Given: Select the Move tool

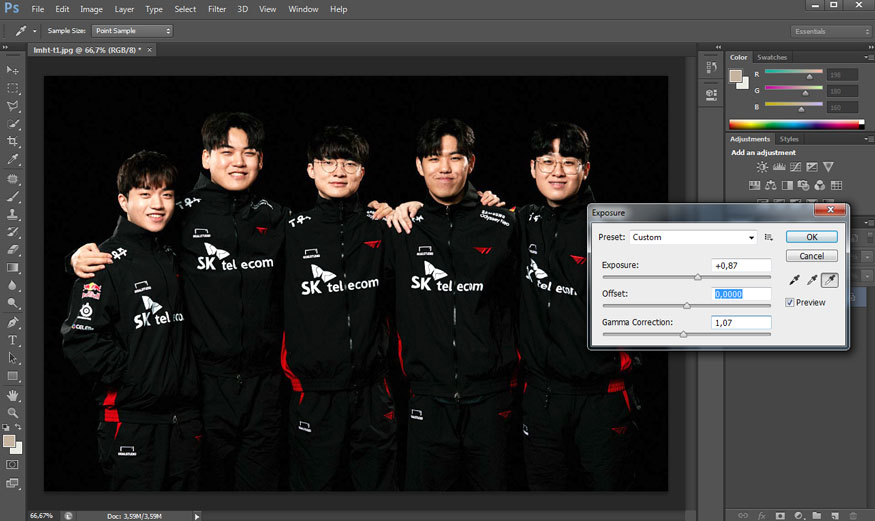Looking at the screenshot, I should [12, 70].
